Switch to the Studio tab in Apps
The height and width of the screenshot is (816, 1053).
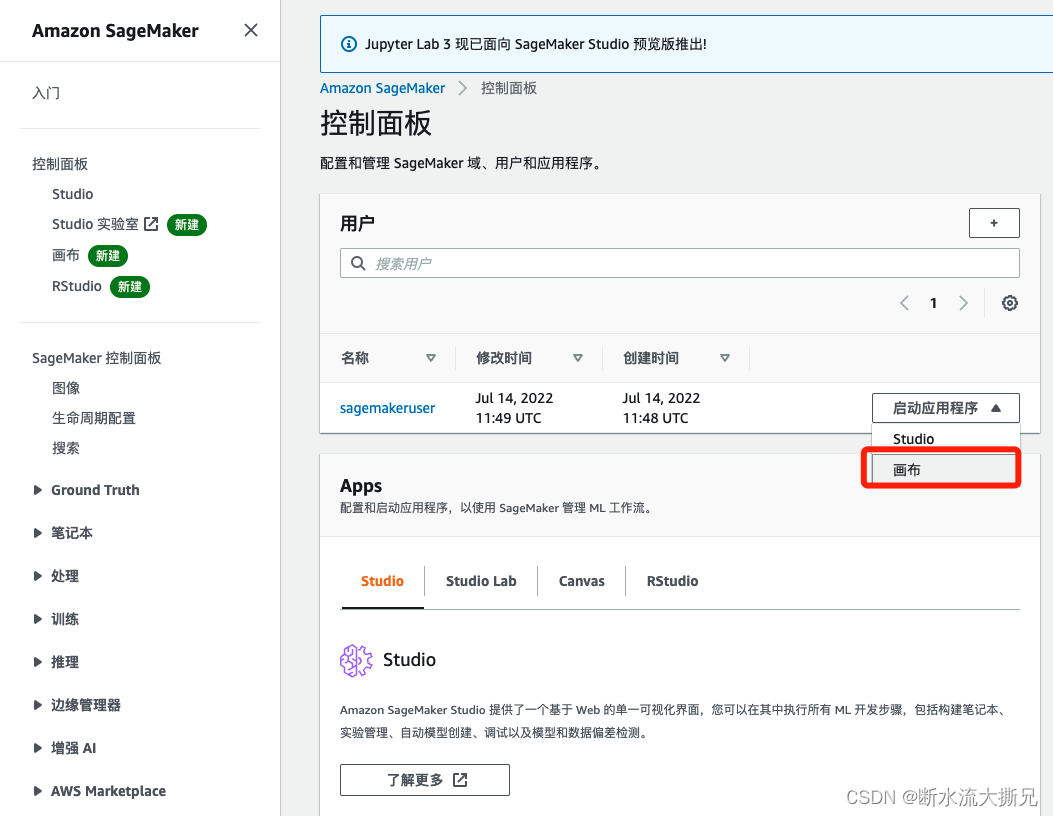click(x=382, y=581)
